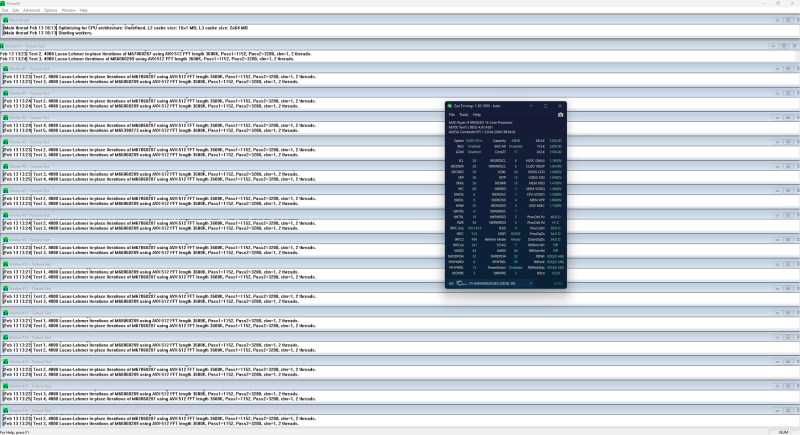
Task: Click Worker #6 Torture Test window icon
Action: click(x=6, y=166)
